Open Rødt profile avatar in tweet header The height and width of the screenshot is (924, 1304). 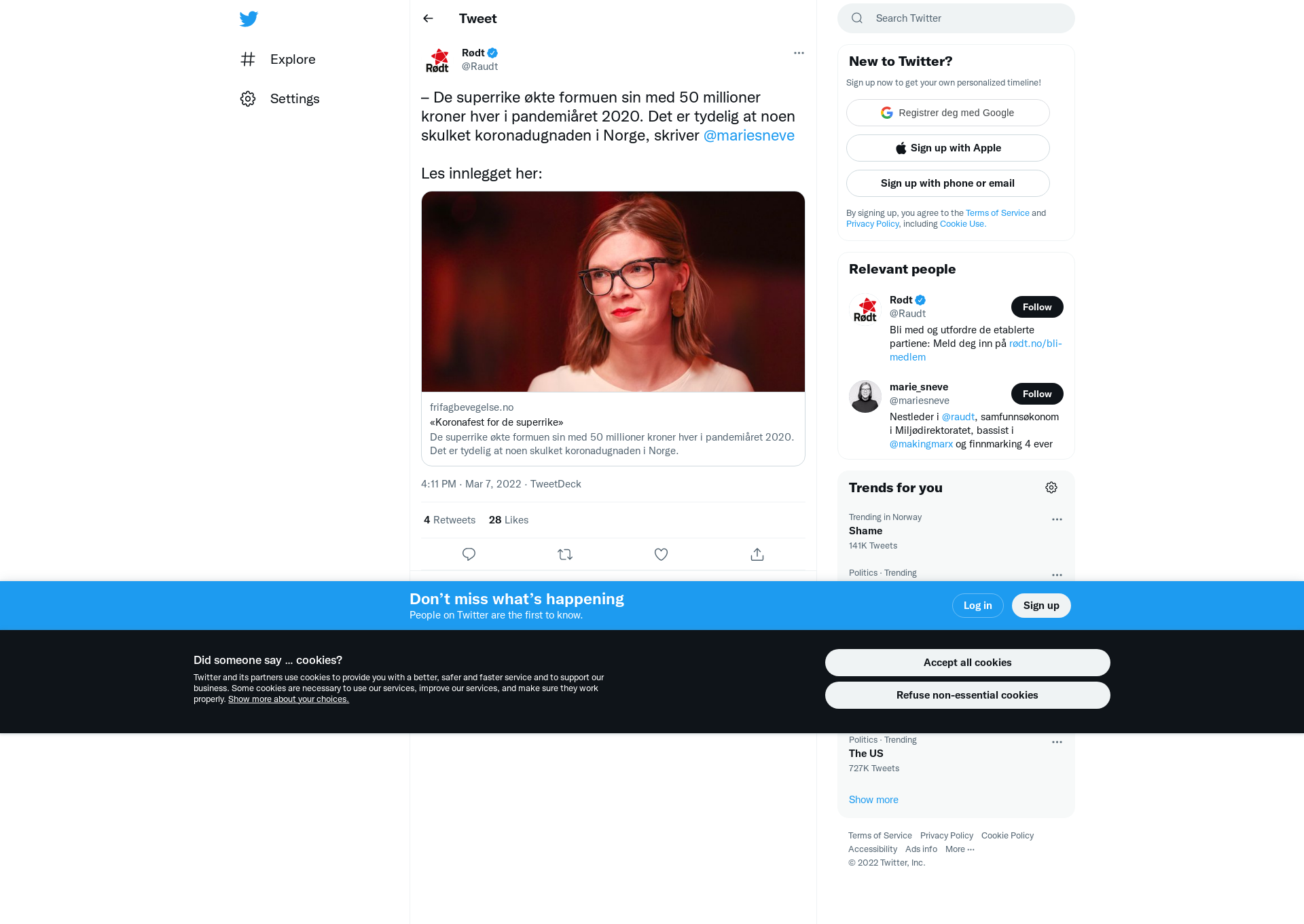click(437, 60)
